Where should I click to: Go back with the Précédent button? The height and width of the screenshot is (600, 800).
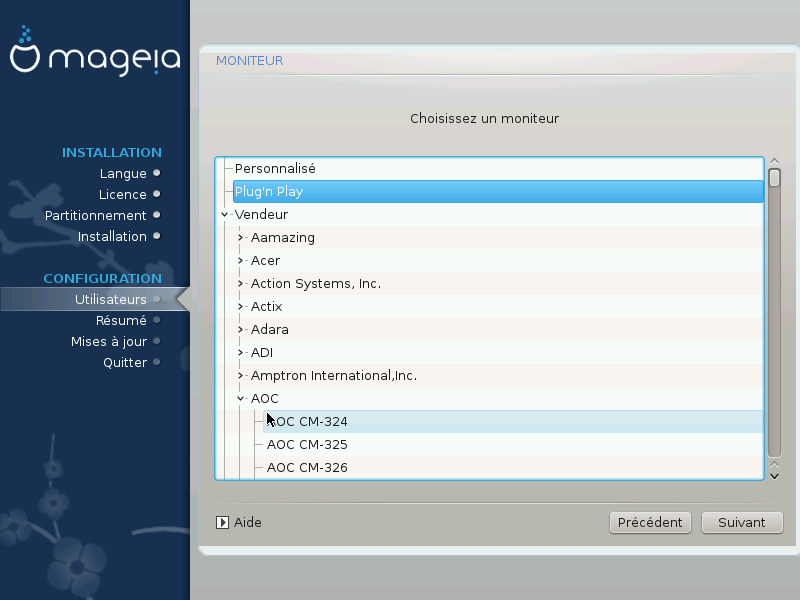click(650, 522)
